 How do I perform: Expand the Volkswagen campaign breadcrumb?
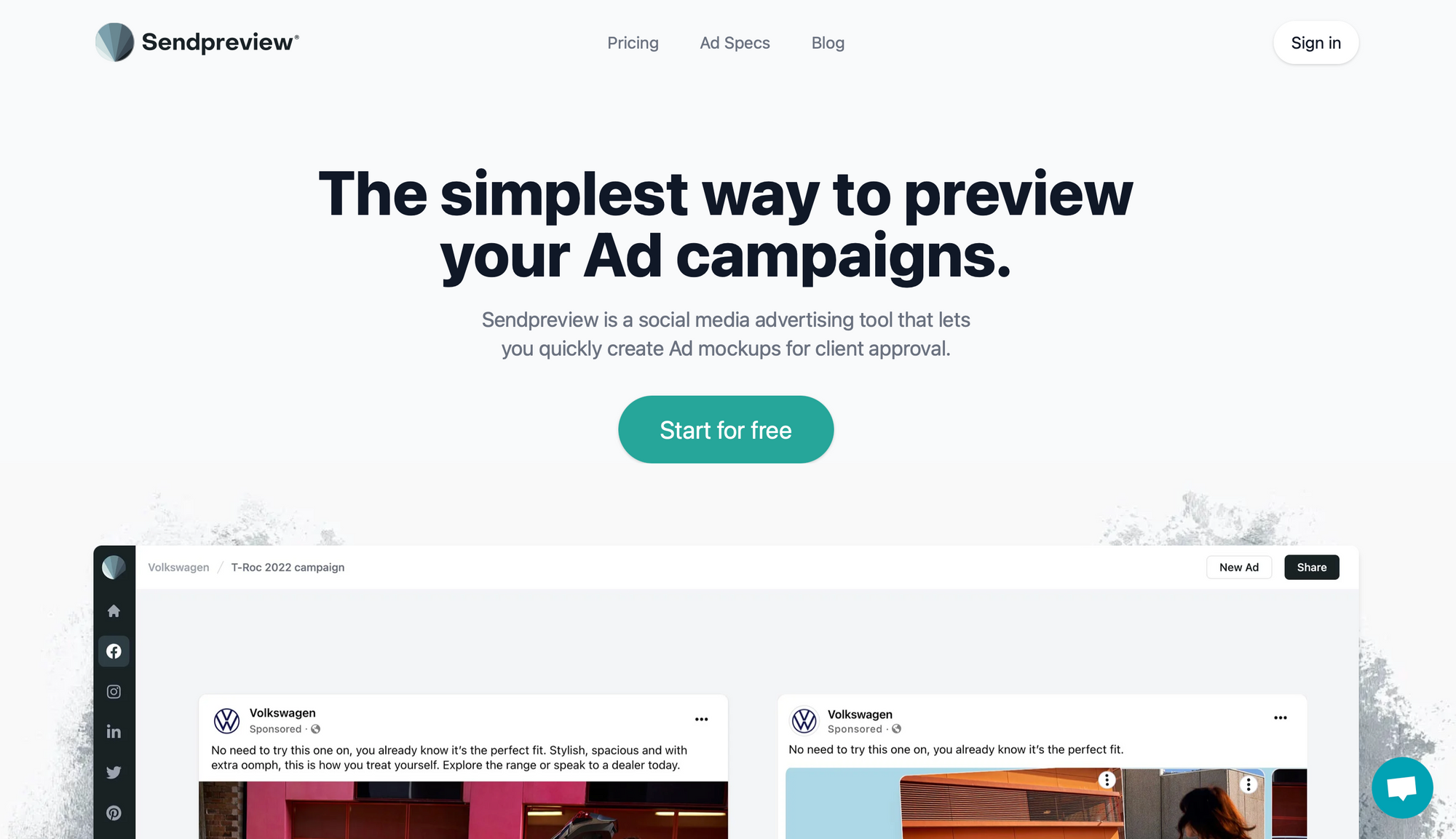click(178, 567)
